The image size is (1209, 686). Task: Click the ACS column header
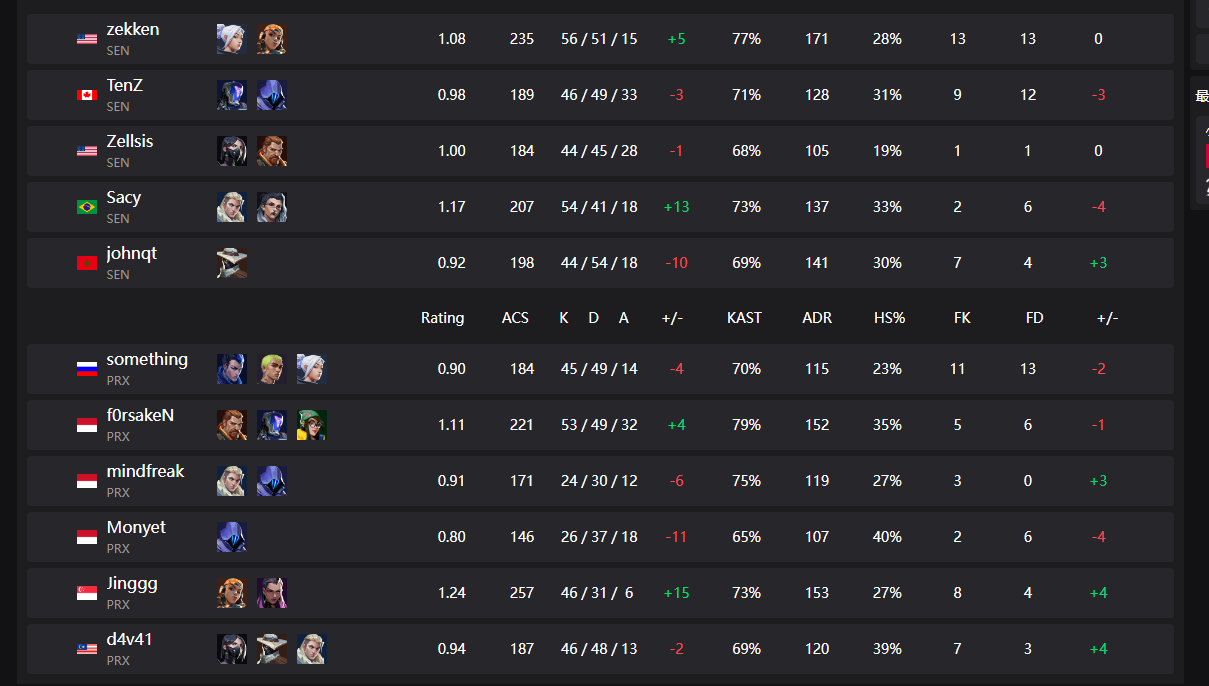(x=515, y=318)
